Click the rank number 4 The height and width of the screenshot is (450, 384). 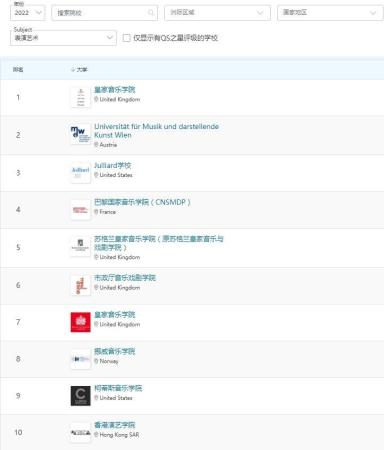[x=18, y=209]
